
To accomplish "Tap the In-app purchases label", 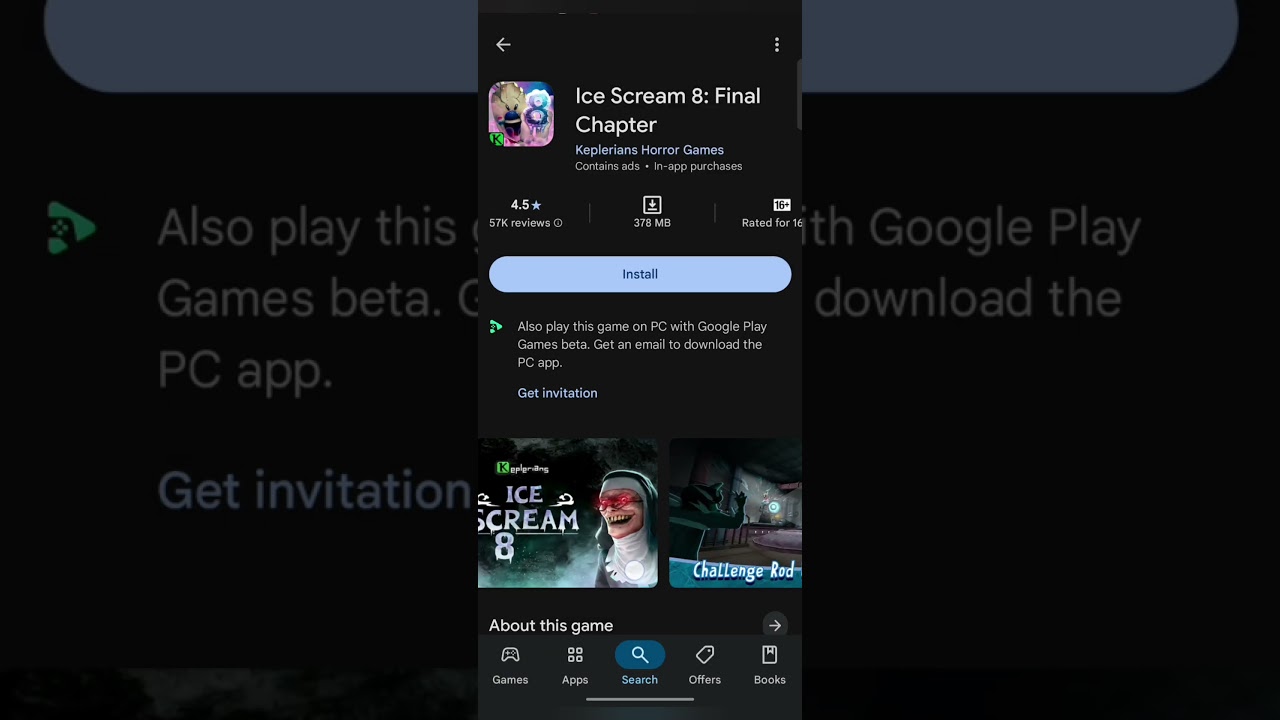I will (698, 167).
